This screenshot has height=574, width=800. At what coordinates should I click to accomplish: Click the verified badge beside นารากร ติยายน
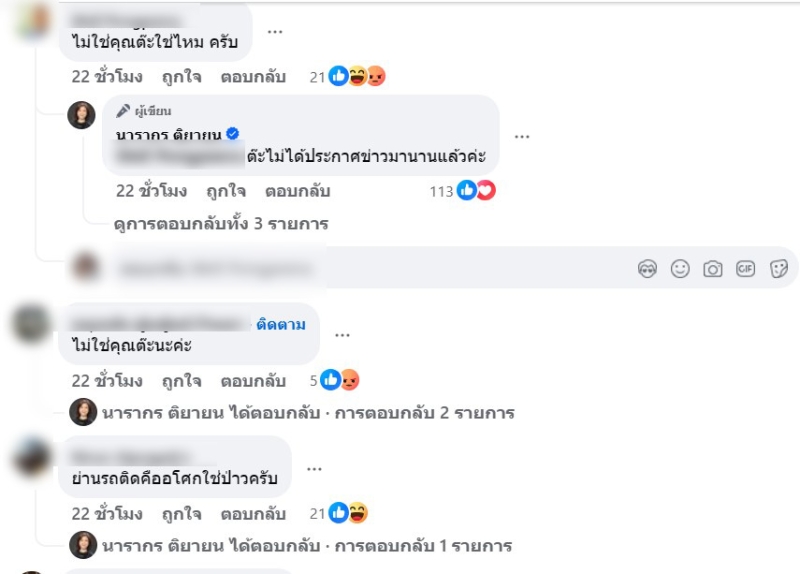(x=233, y=134)
